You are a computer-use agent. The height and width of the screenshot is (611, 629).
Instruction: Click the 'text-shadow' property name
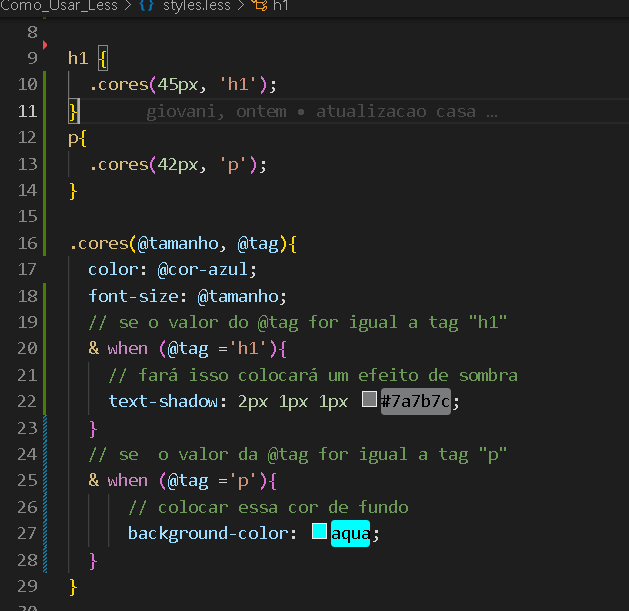pyautogui.click(x=163, y=401)
